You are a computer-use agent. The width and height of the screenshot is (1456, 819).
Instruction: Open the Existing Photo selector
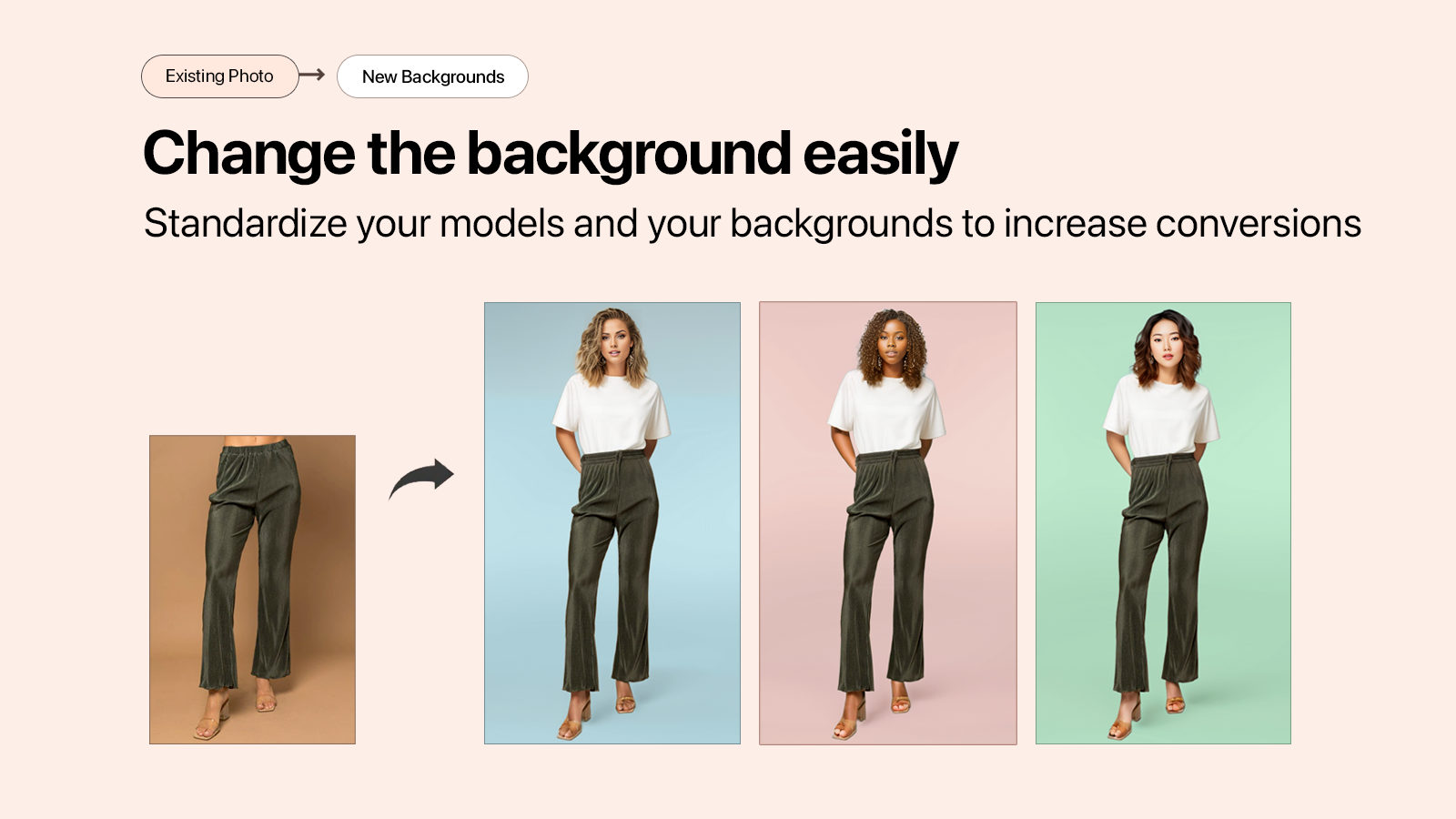tap(219, 76)
